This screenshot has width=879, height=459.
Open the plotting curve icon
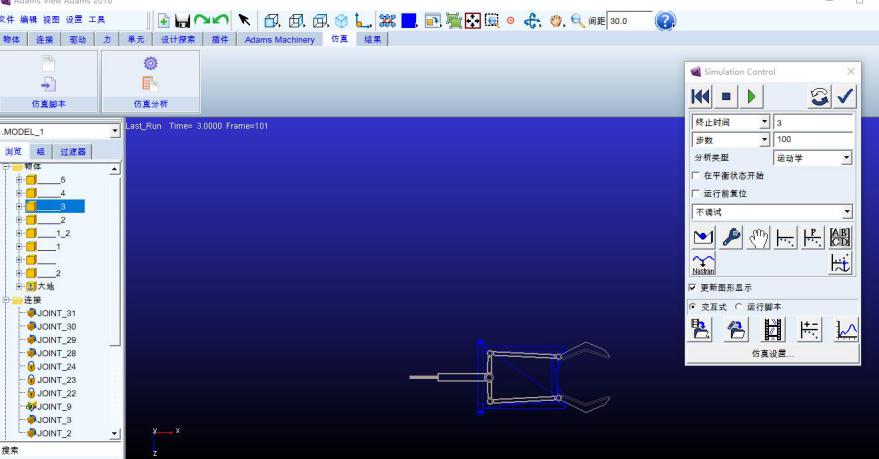(x=845, y=330)
